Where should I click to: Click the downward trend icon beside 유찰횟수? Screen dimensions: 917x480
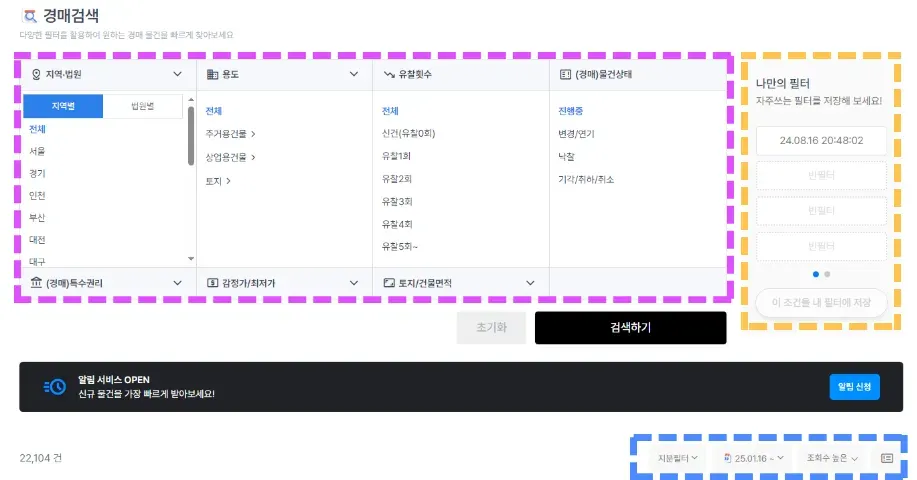(389, 74)
